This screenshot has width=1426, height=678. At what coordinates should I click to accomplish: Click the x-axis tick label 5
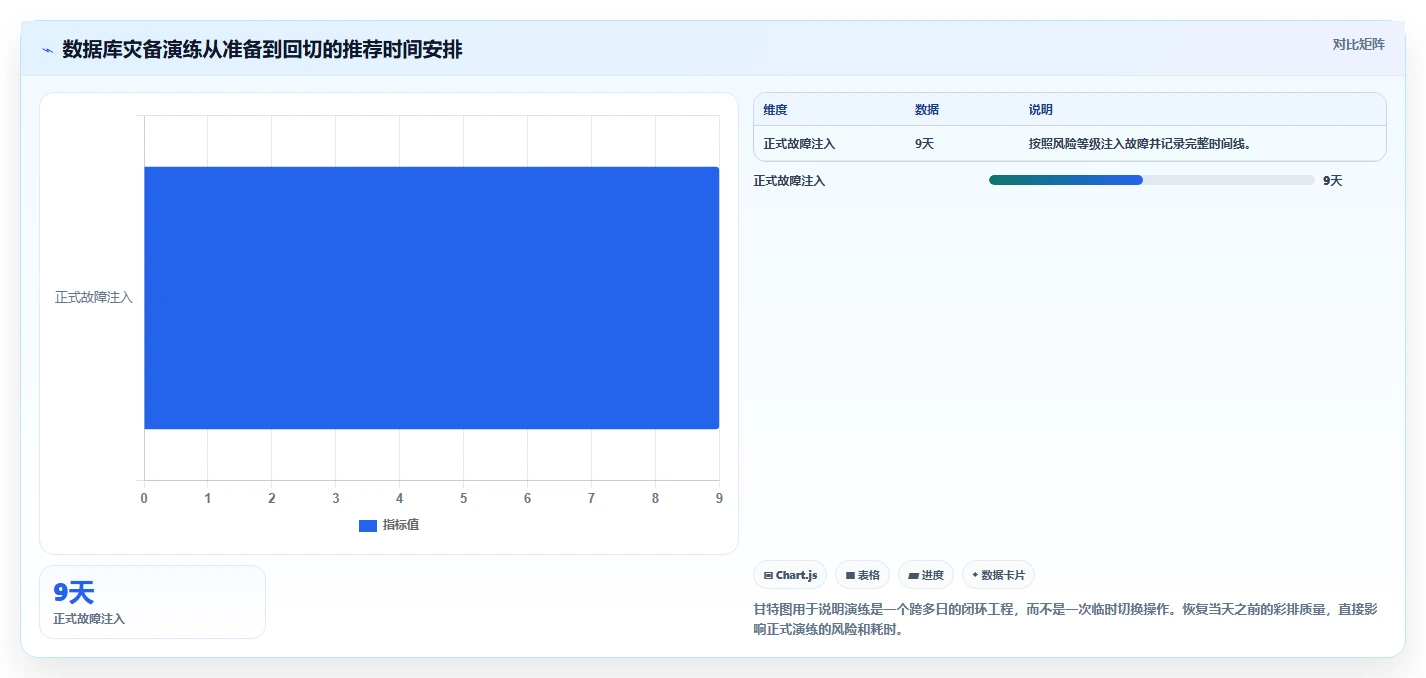click(x=463, y=498)
